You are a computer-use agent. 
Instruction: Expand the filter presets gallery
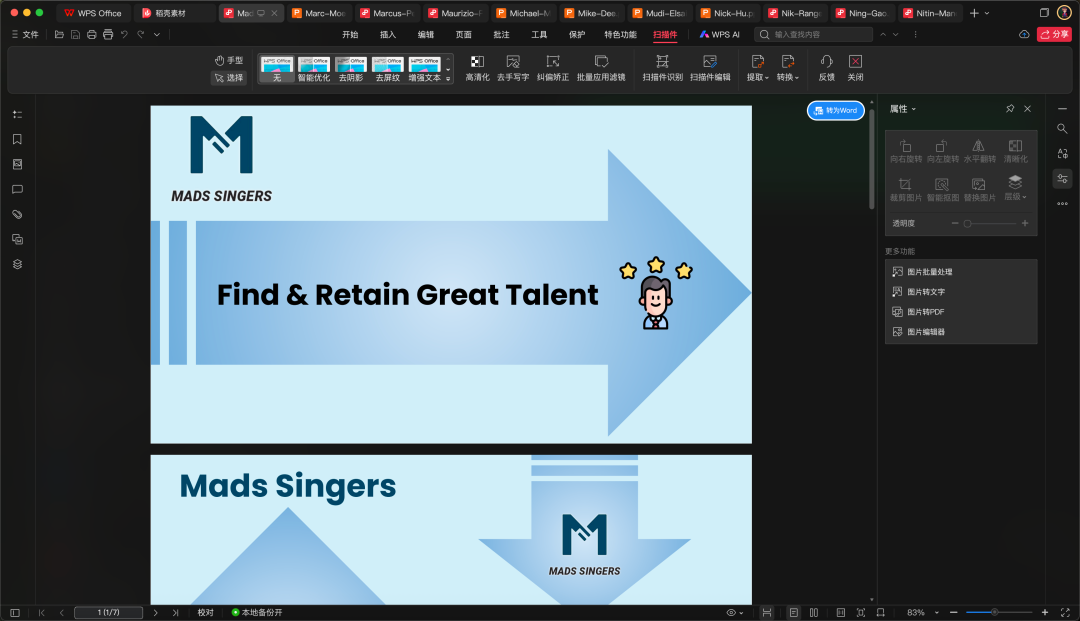click(x=448, y=78)
